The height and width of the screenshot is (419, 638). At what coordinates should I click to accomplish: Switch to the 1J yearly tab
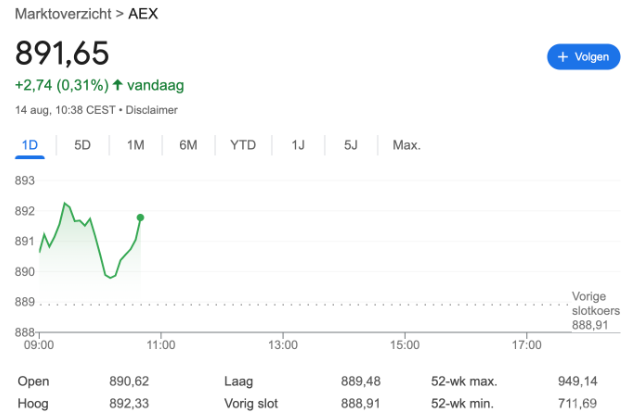pos(298,145)
